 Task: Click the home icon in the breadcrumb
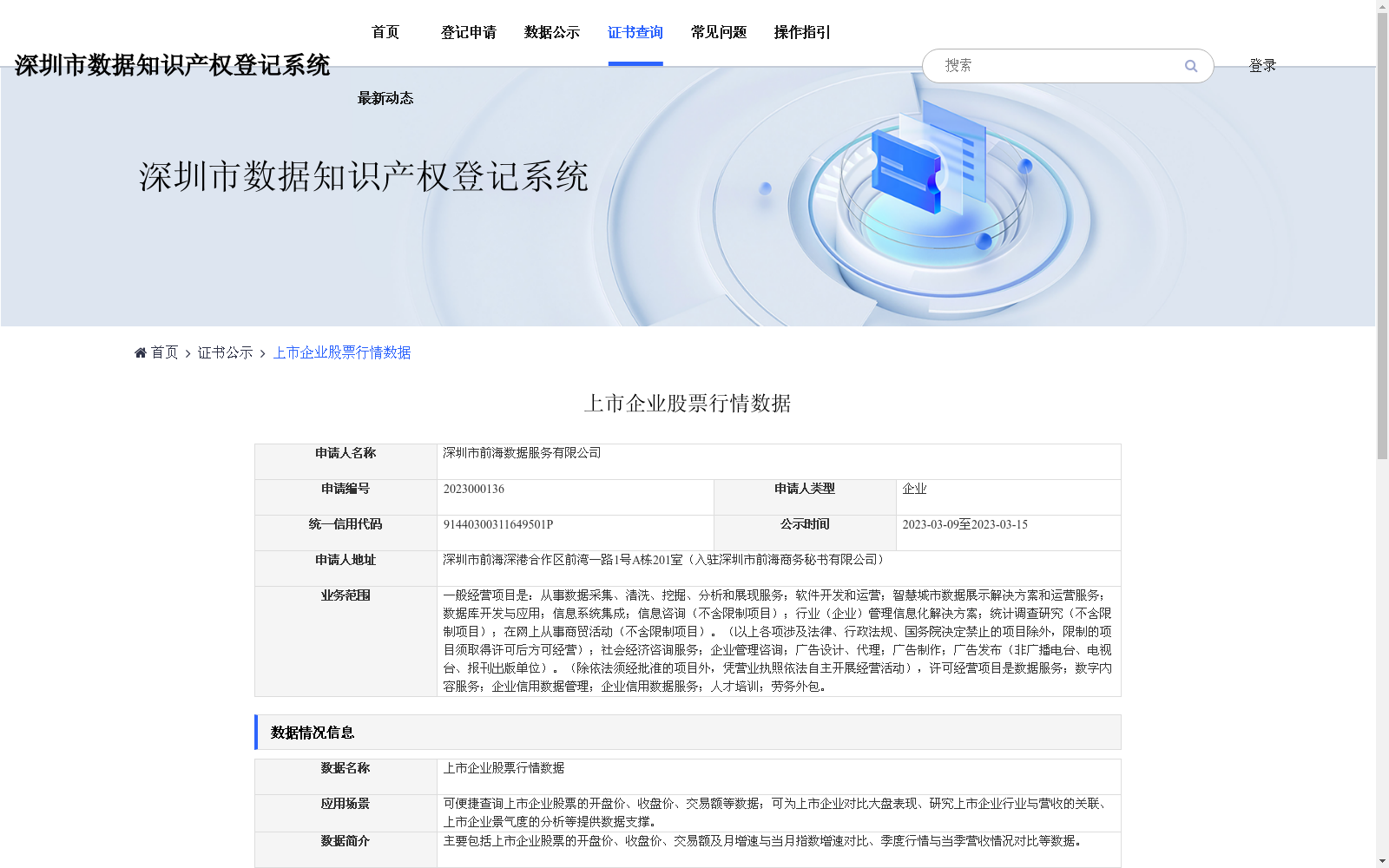[140, 352]
